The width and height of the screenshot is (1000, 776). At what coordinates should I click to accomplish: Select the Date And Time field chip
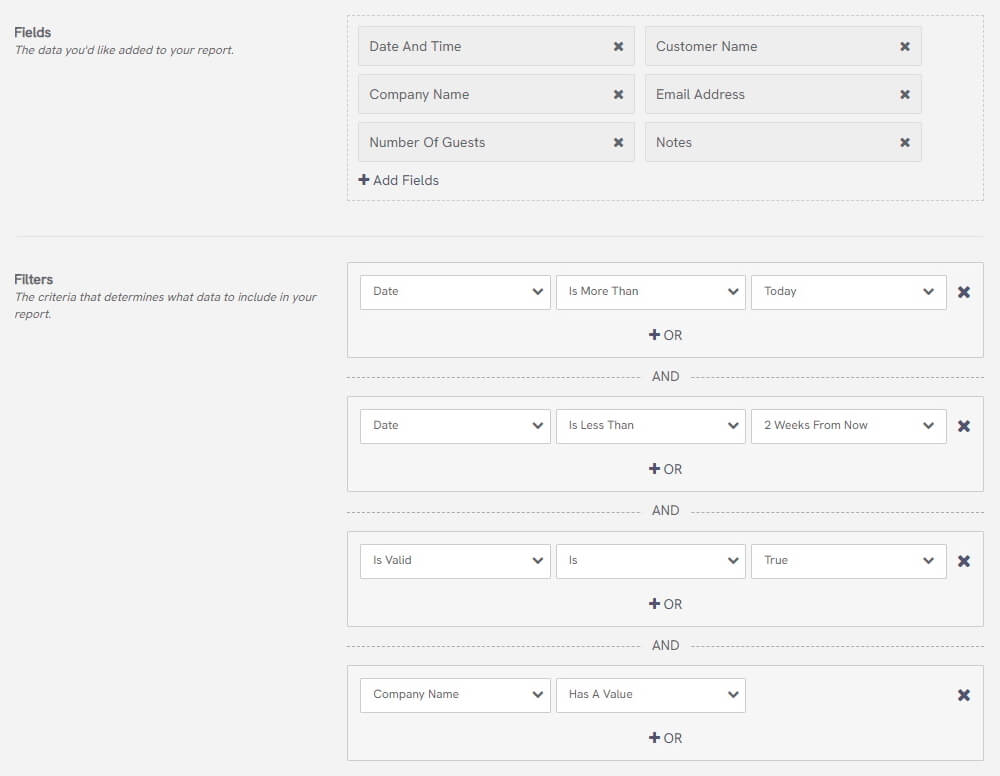pos(496,47)
